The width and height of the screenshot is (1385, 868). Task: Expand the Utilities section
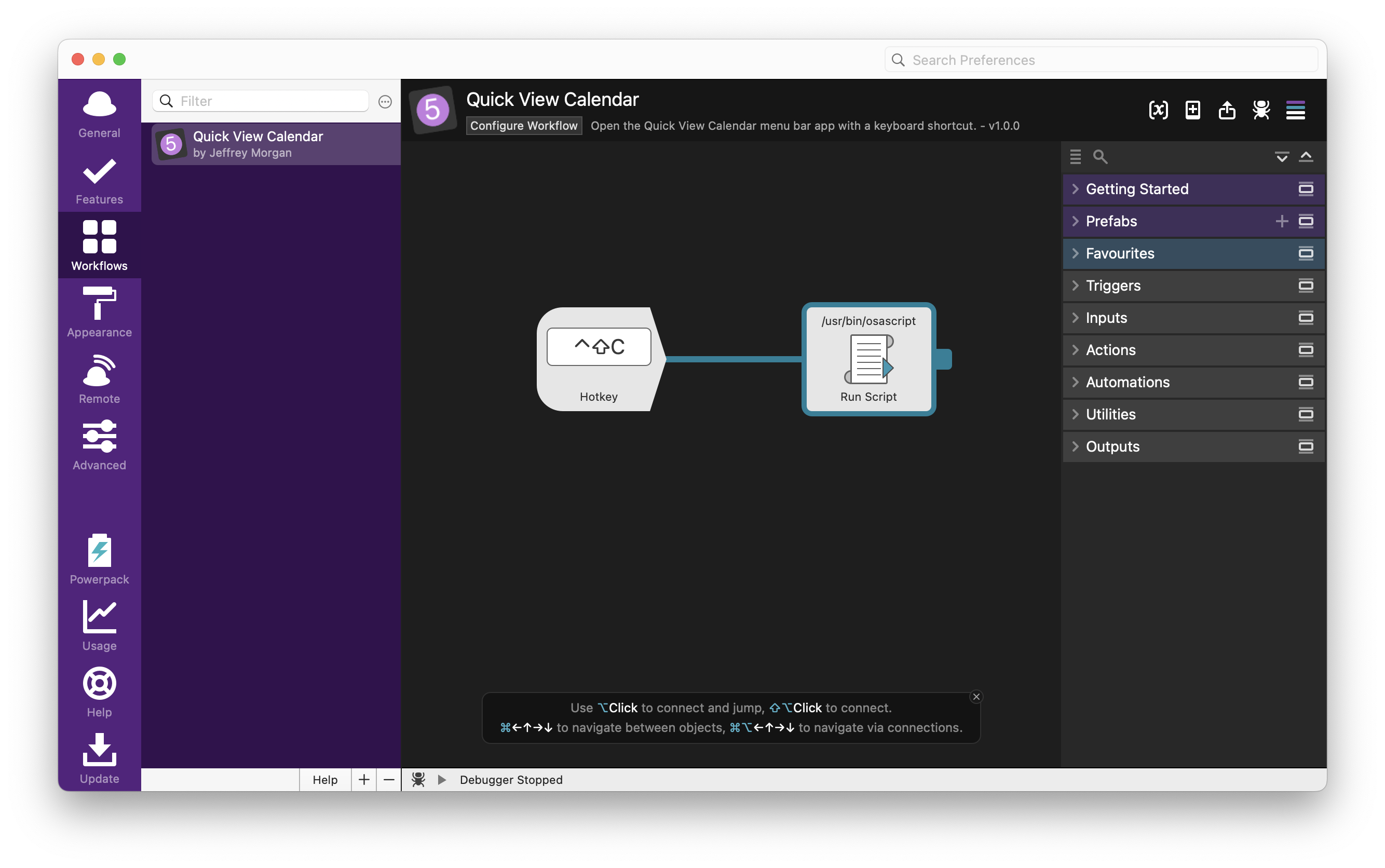[x=1075, y=414]
